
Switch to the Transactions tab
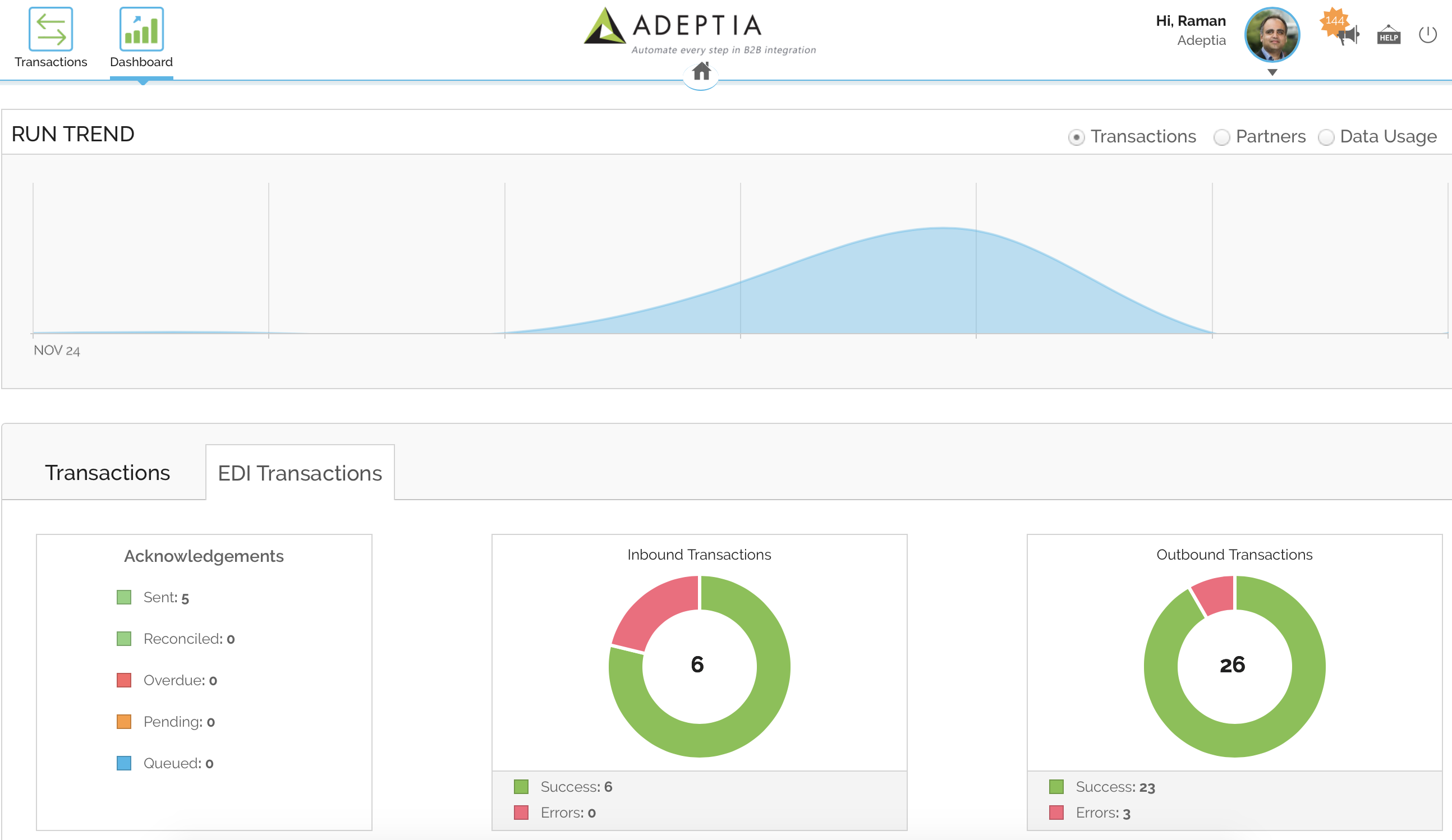107,473
